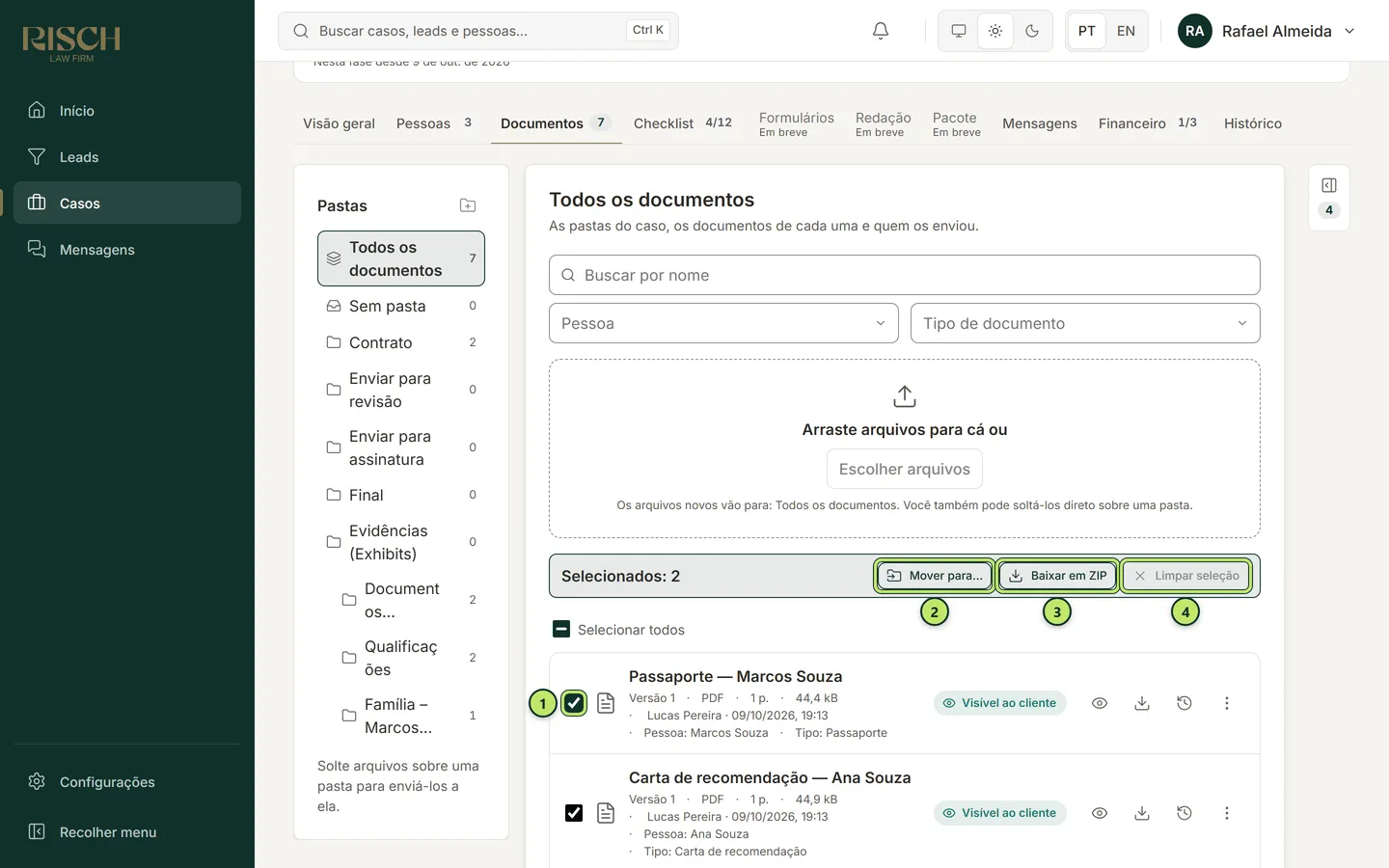Go to Início in sidebar
The image size is (1389, 868).
(127, 111)
